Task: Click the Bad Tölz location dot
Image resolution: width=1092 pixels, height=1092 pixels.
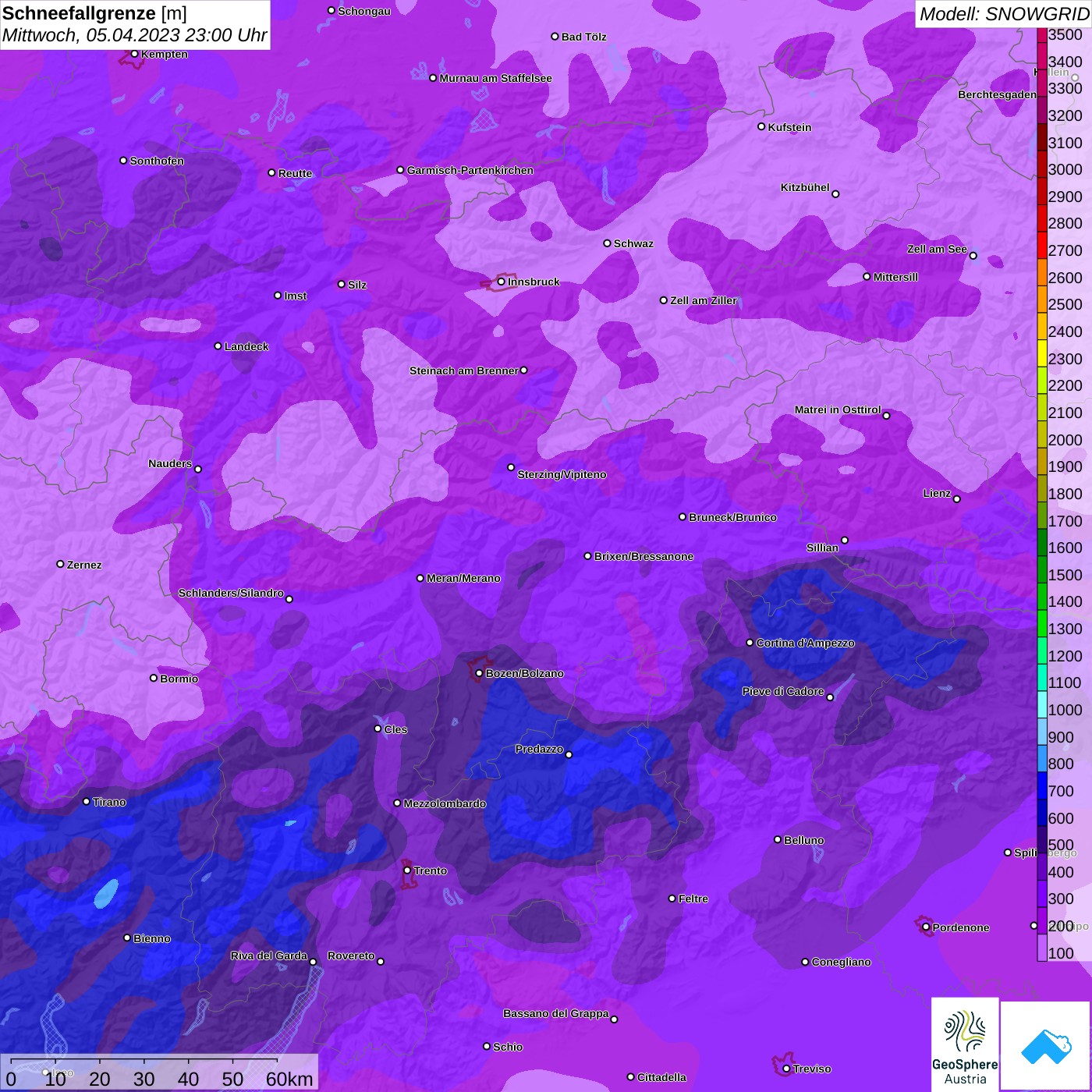Action: click(555, 37)
